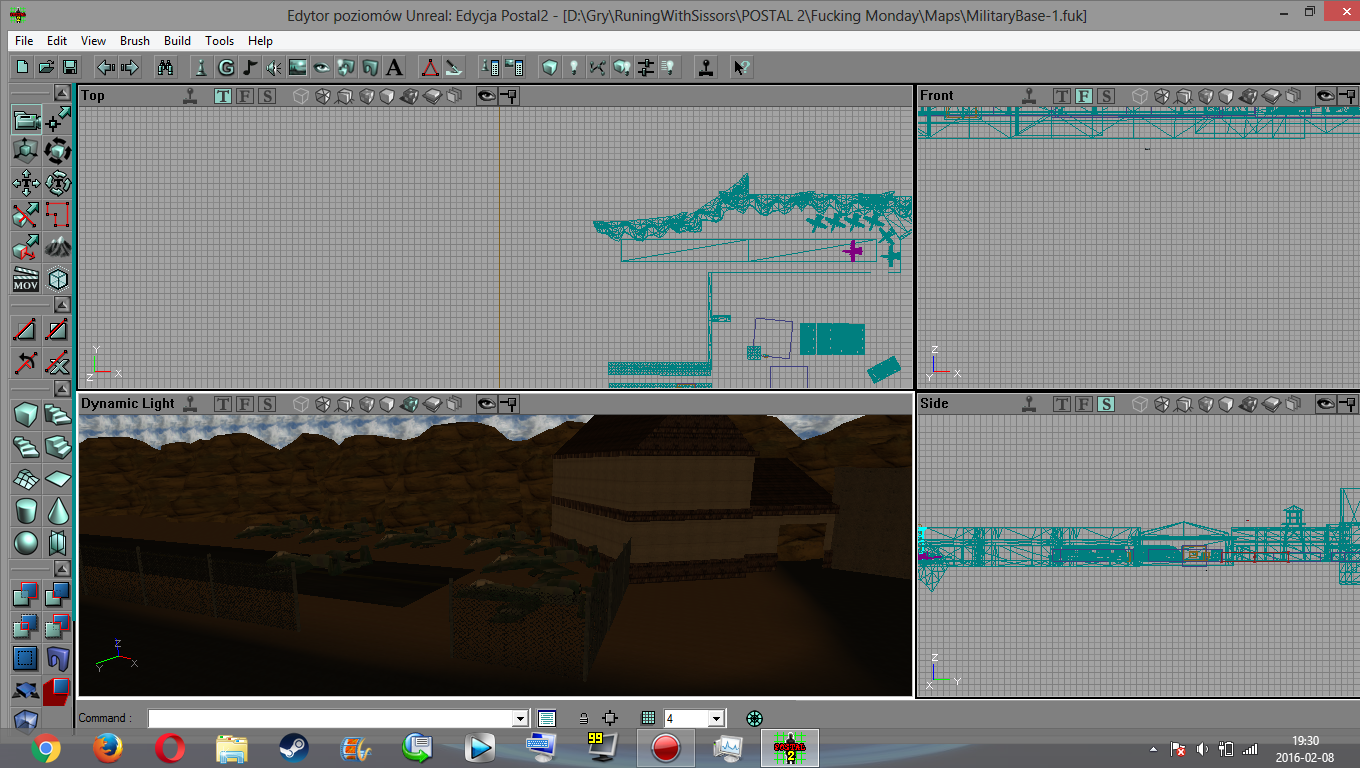Image resolution: width=1360 pixels, height=768 pixels.
Task: Toggle rotation grid wheel icon in bottom bar
Action: tap(754, 718)
